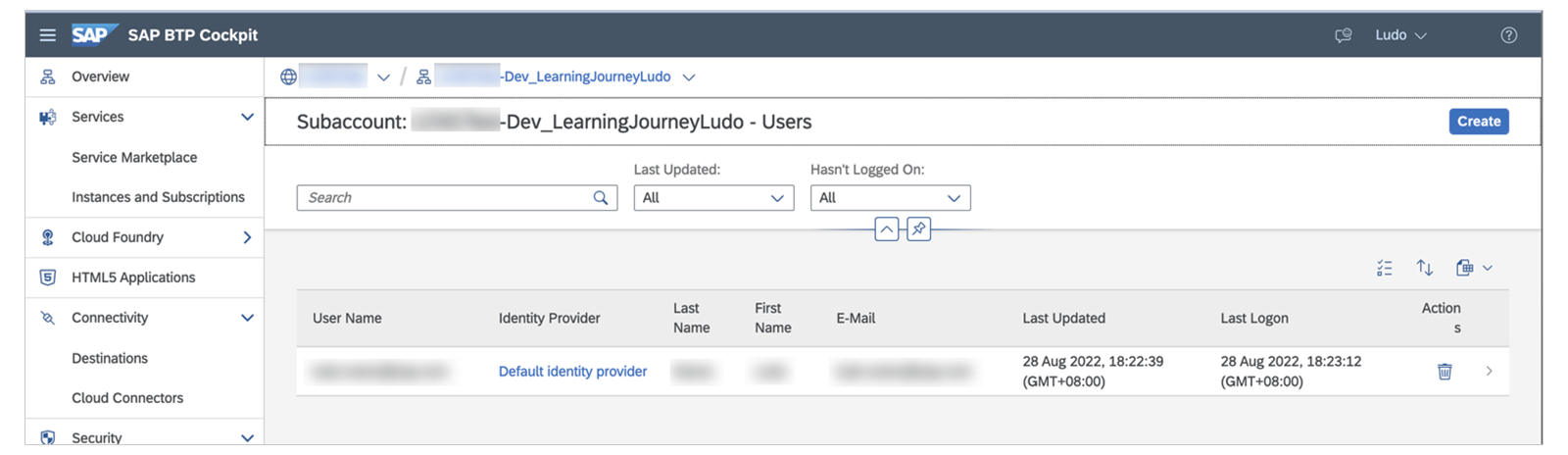
Task: Click the Cloud Foundry sidebar icon
Action: 47,237
